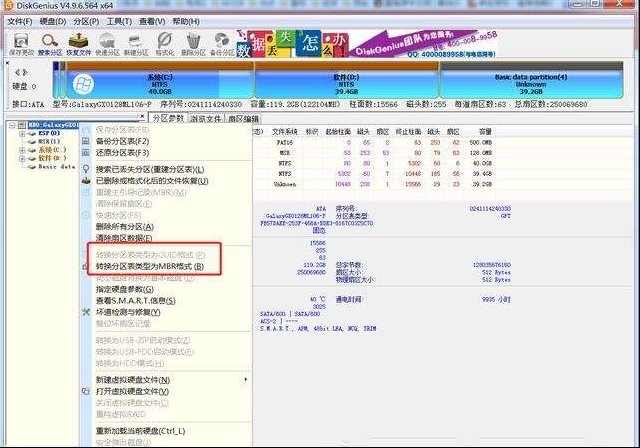Click the ESP(0) drive icon in the tree
The height and width of the screenshot is (448, 640).
32,133
